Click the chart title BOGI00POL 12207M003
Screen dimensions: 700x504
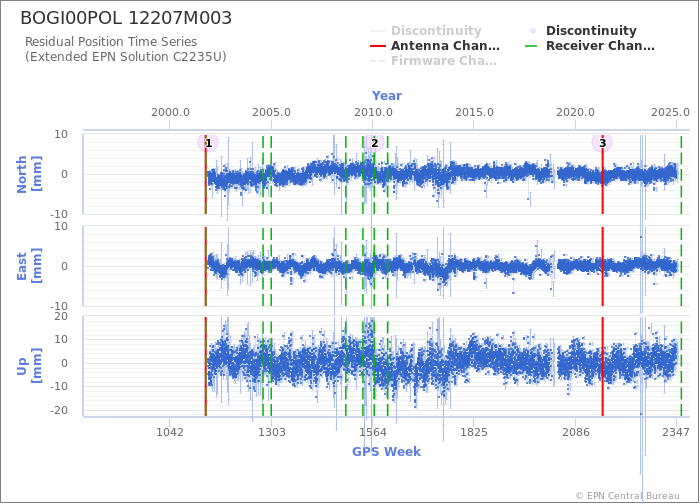(126, 18)
